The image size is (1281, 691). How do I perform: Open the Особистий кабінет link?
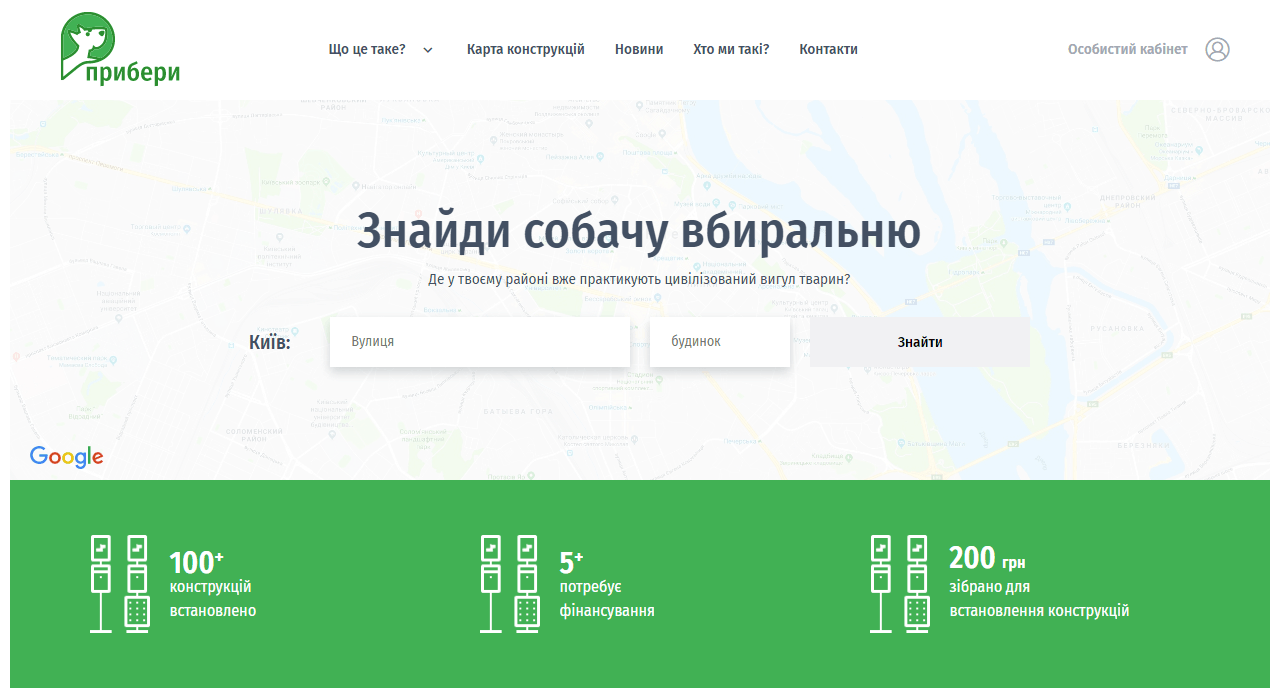1127,49
